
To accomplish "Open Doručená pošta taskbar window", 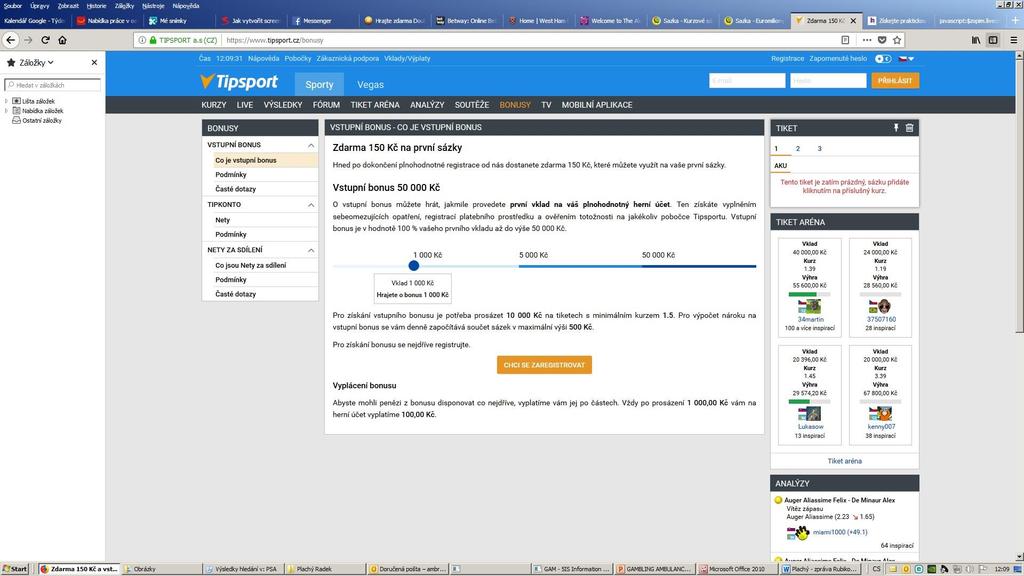I will [x=408, y=569].
